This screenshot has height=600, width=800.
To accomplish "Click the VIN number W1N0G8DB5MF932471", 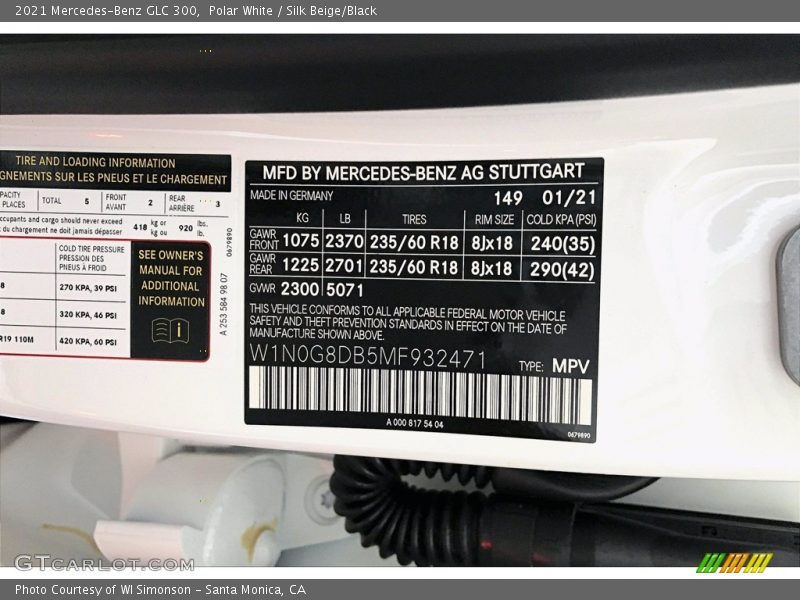I will point(368,359).
